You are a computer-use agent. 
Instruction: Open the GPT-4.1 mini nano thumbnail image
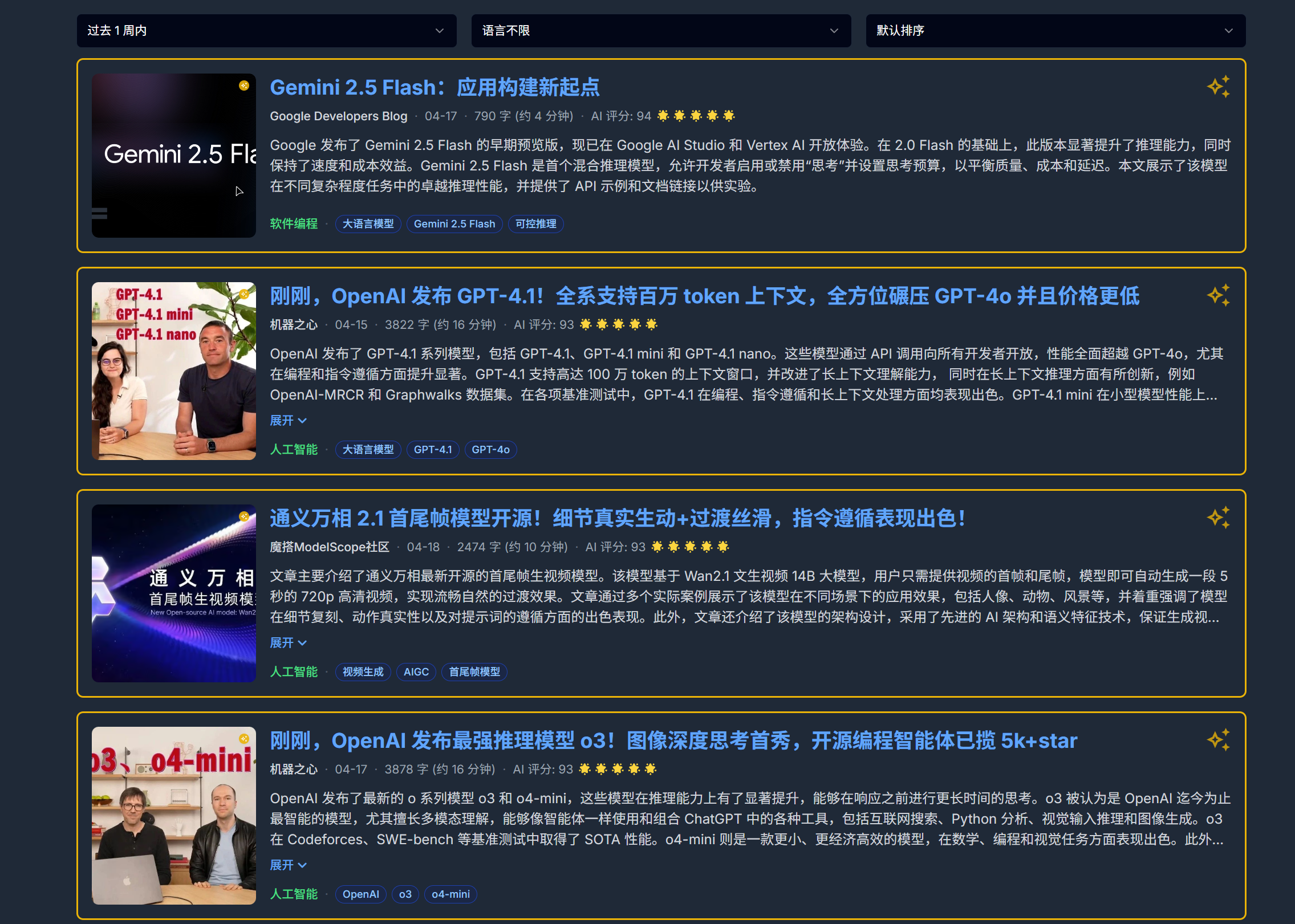coord(174,371)
